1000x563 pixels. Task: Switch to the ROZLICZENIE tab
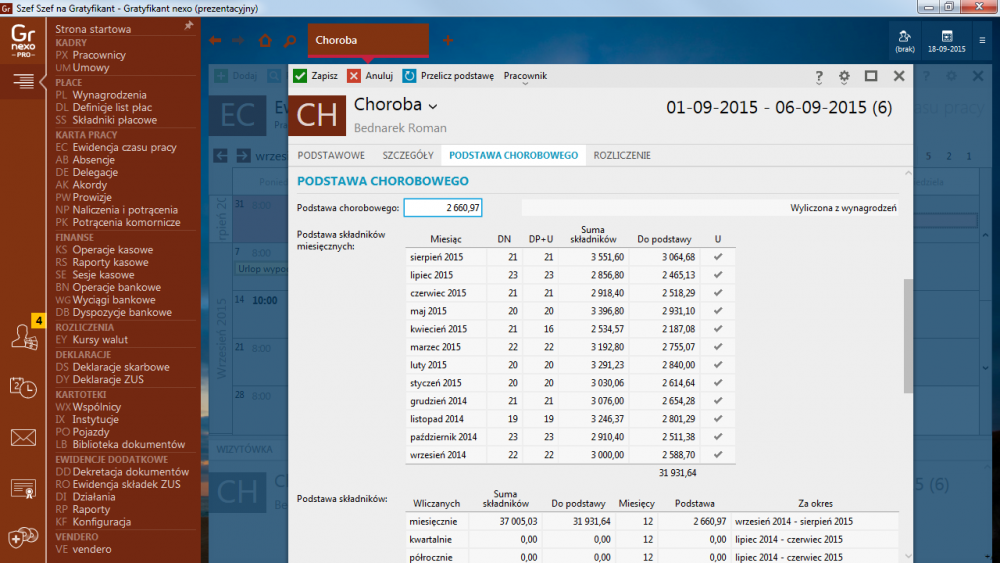[x=621, y=155]
